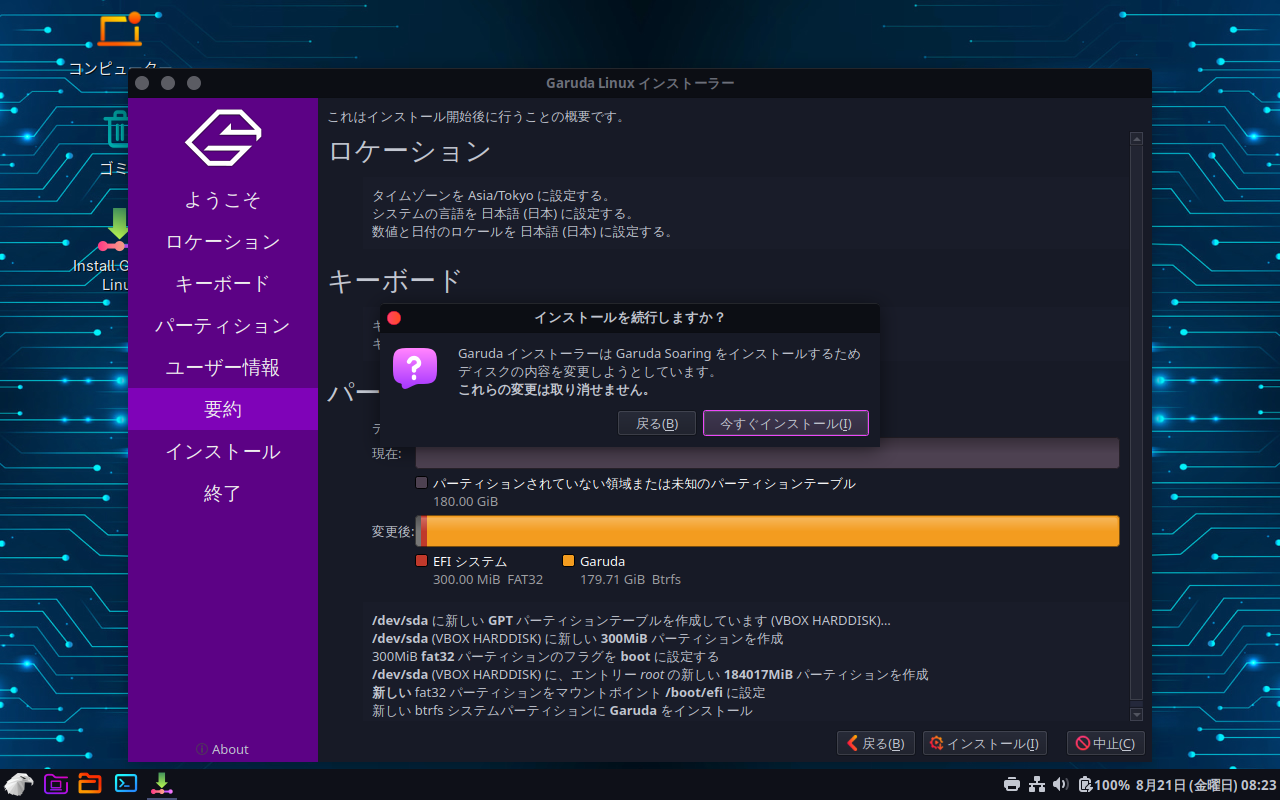Select ユーザー情報 step in sidebar

pyautogui.click(x=223, y=368)
